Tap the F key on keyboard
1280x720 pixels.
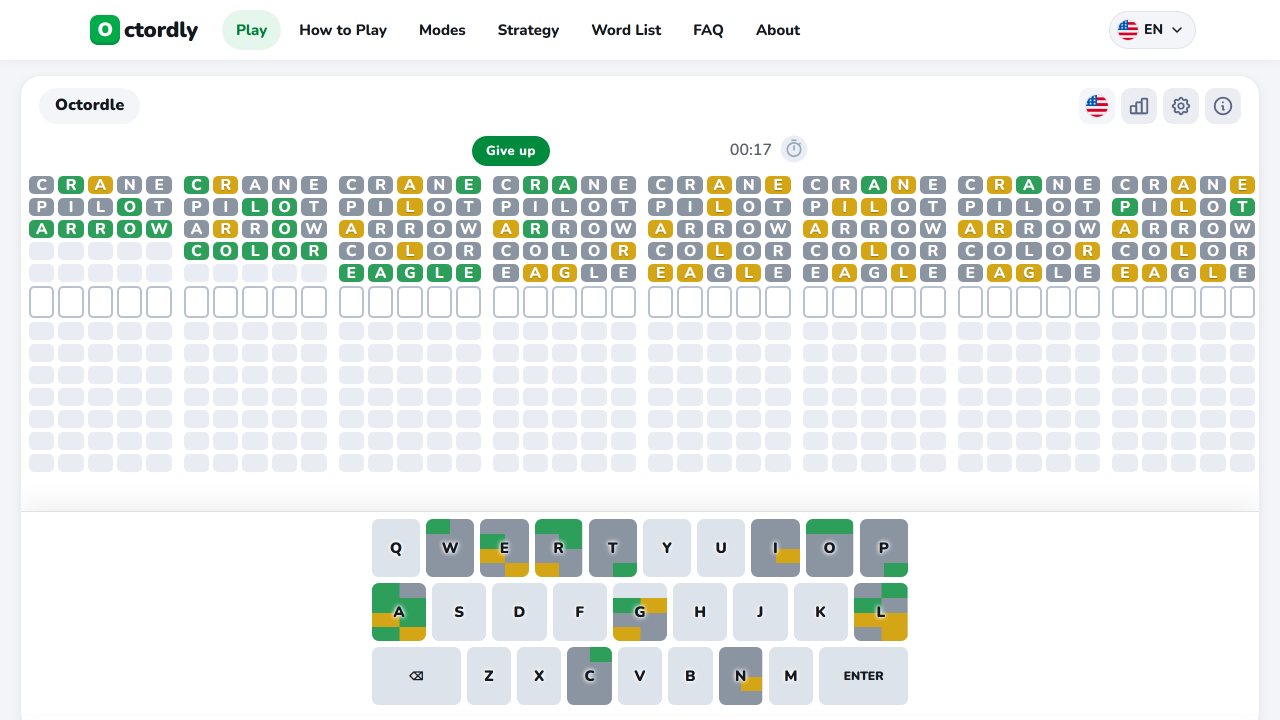(580, 612)
